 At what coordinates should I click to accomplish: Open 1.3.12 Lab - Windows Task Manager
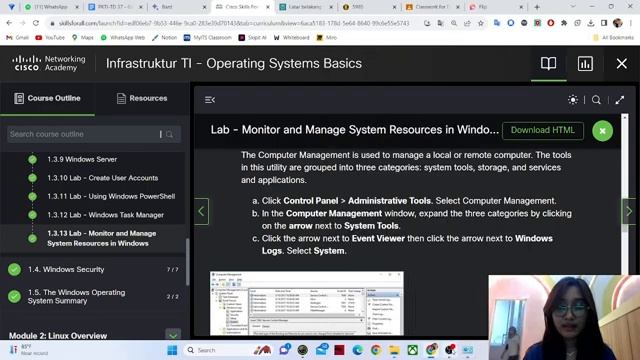click(x=105, y=215)
